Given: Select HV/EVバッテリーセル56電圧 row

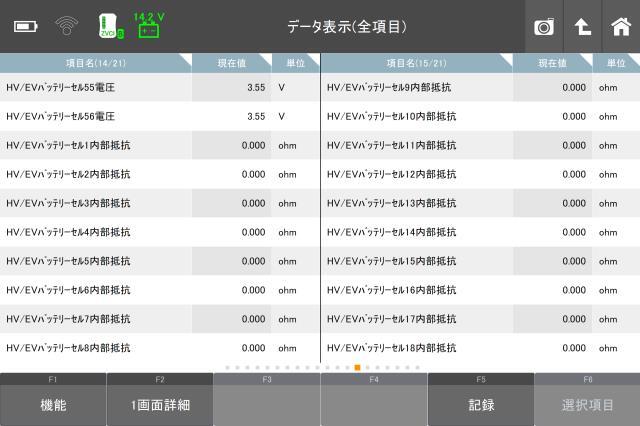Looking at the screenshot, I should click(160, 116).
